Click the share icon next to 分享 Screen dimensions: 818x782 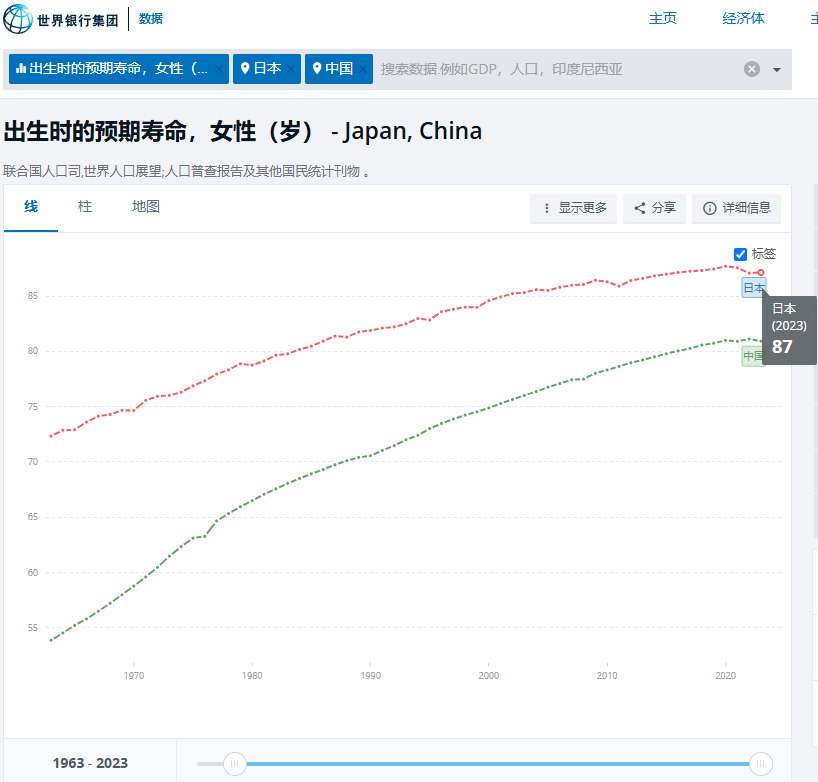click(x=640, y=208)
